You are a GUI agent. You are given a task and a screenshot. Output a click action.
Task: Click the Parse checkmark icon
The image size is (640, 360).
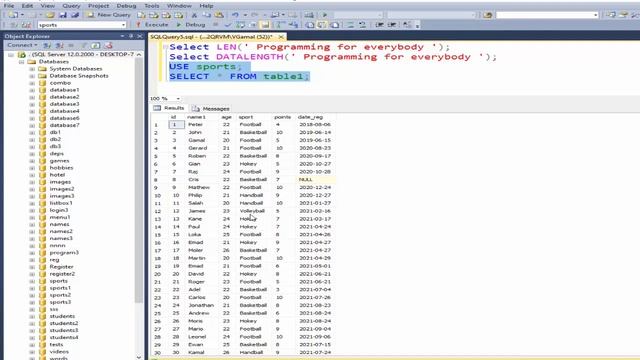coord(228,25)
